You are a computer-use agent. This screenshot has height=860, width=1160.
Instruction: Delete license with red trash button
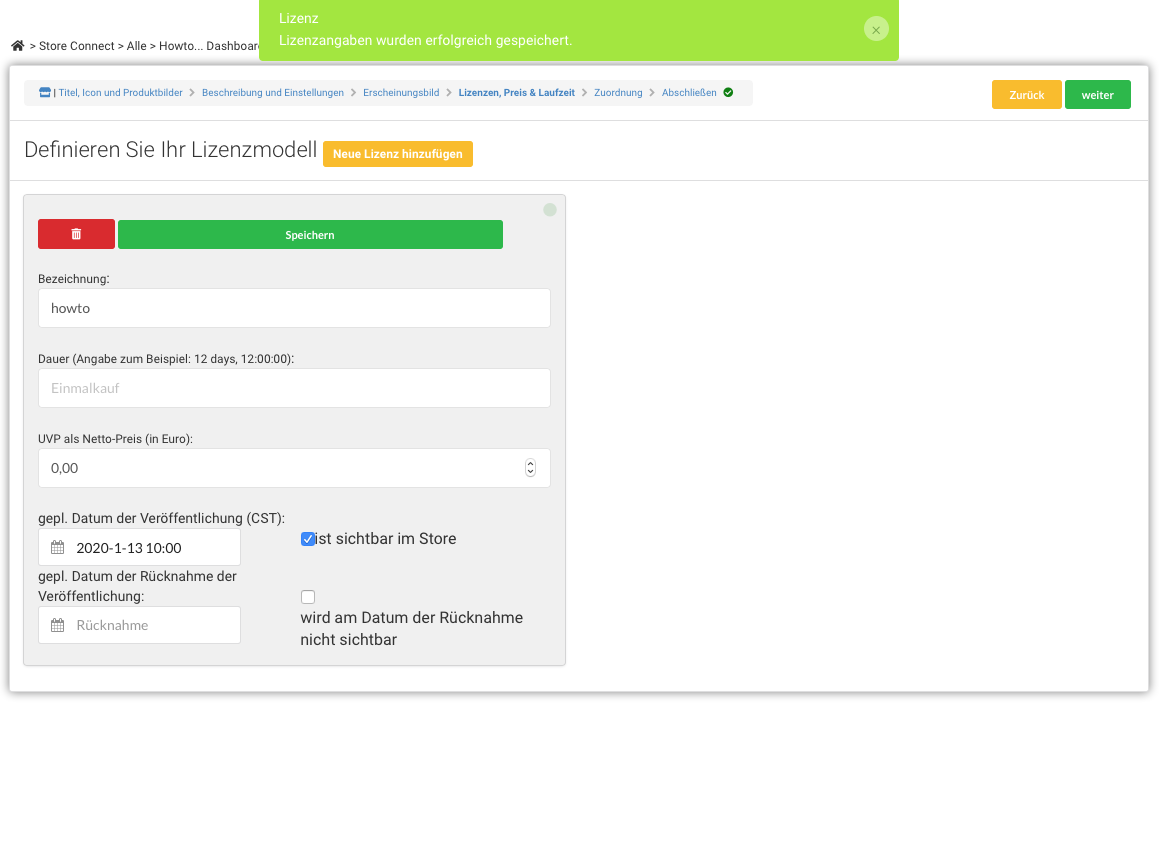tap(76, 234)
